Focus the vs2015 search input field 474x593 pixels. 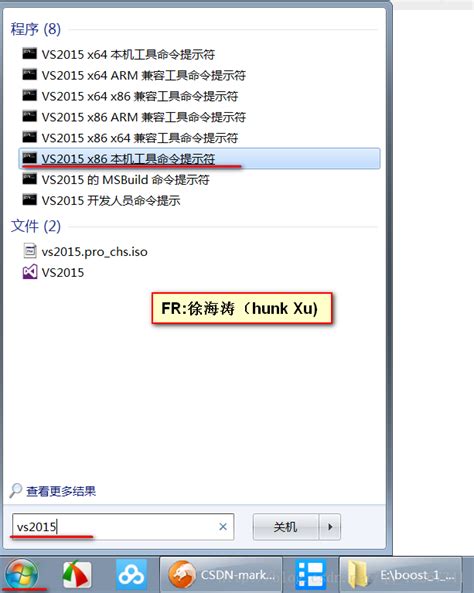pos(123,526)
